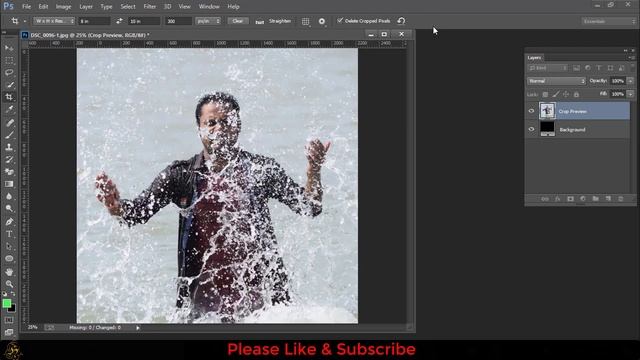Click the resolution 300 input field

coord(178,21)
